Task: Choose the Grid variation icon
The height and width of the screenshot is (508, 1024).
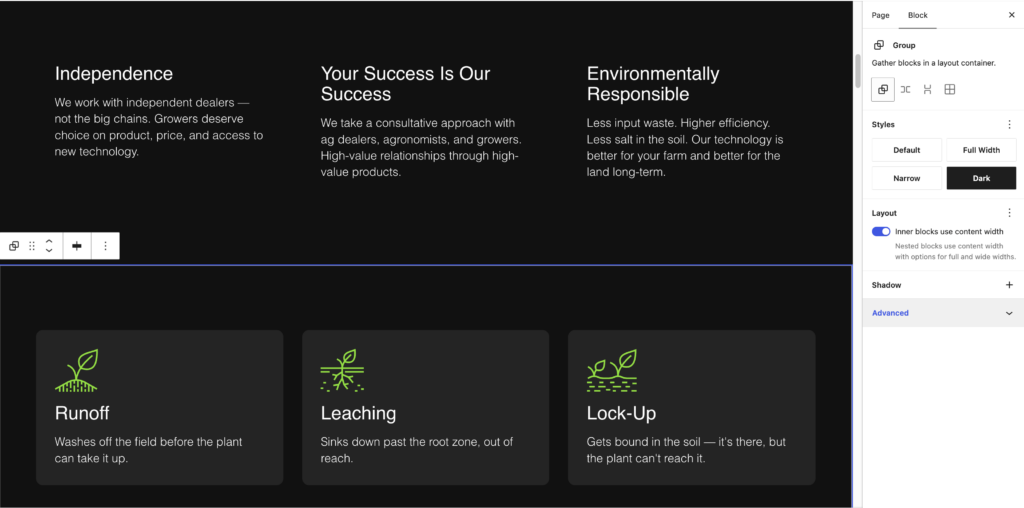Action: [950, 89]
